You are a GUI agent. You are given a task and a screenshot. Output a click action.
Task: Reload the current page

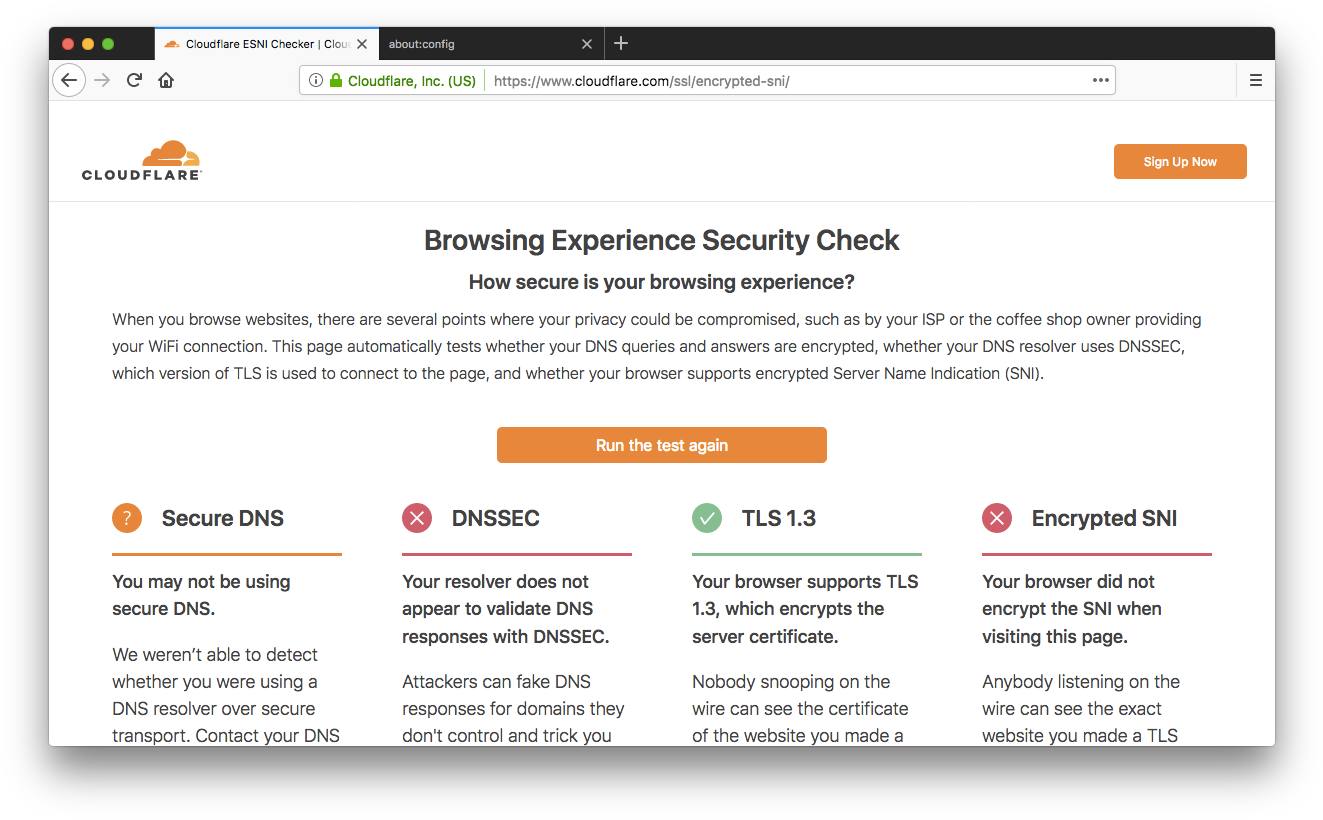pyautogui.click(x=134, y=80)
